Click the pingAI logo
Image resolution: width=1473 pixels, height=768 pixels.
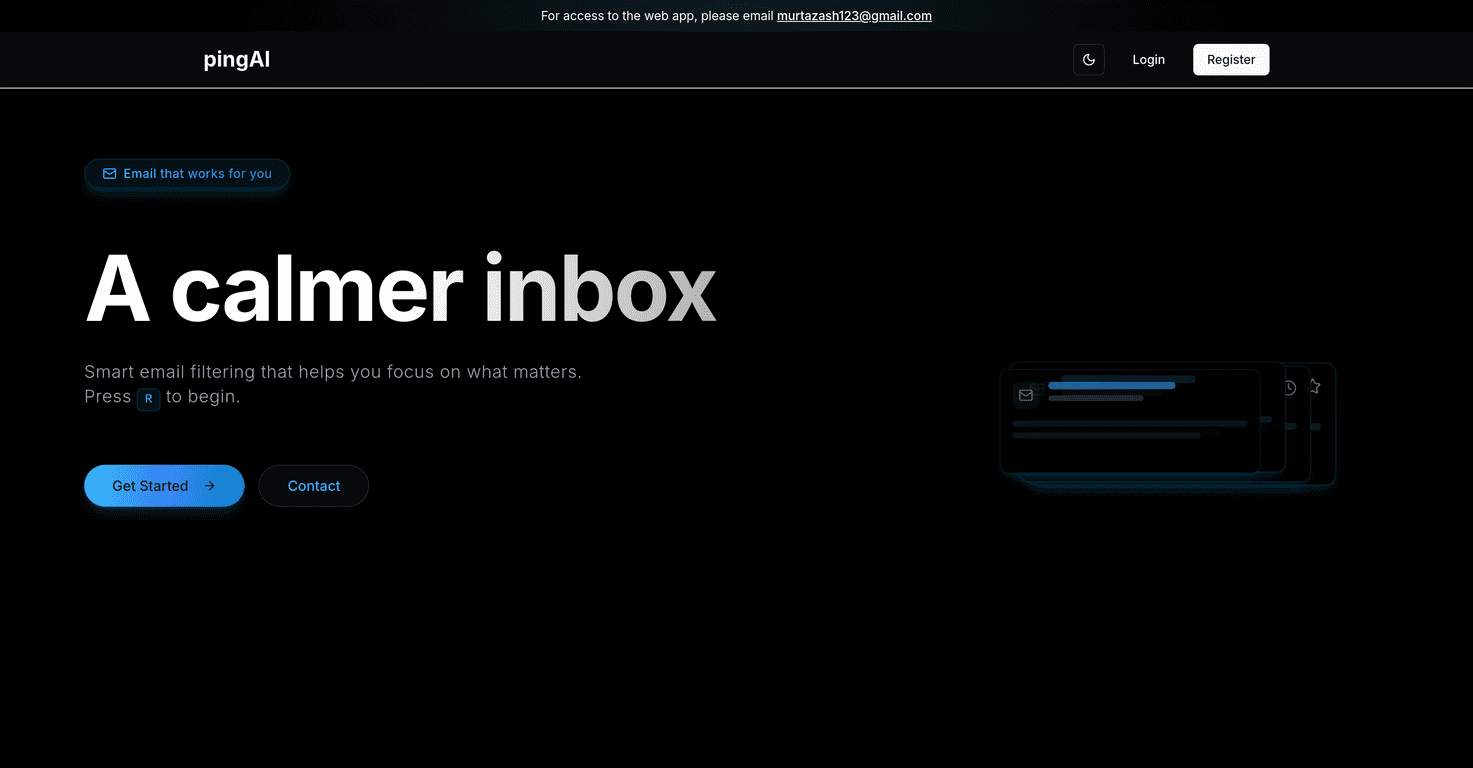click(x=236, y=59)
